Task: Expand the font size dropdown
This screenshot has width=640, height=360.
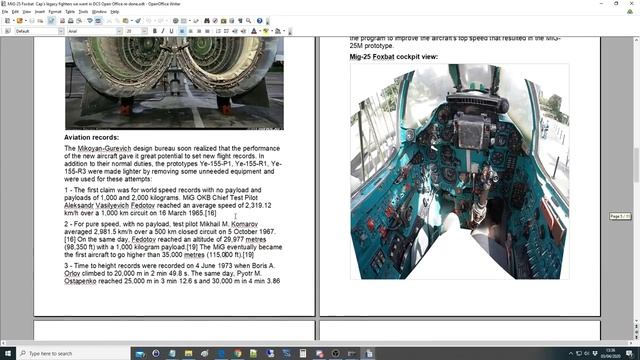Action: point(144,31)
